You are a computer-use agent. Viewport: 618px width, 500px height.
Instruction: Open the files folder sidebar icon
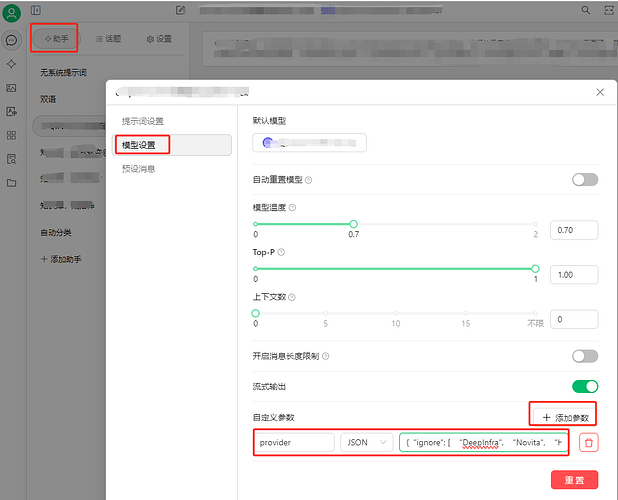pos(11,183)
